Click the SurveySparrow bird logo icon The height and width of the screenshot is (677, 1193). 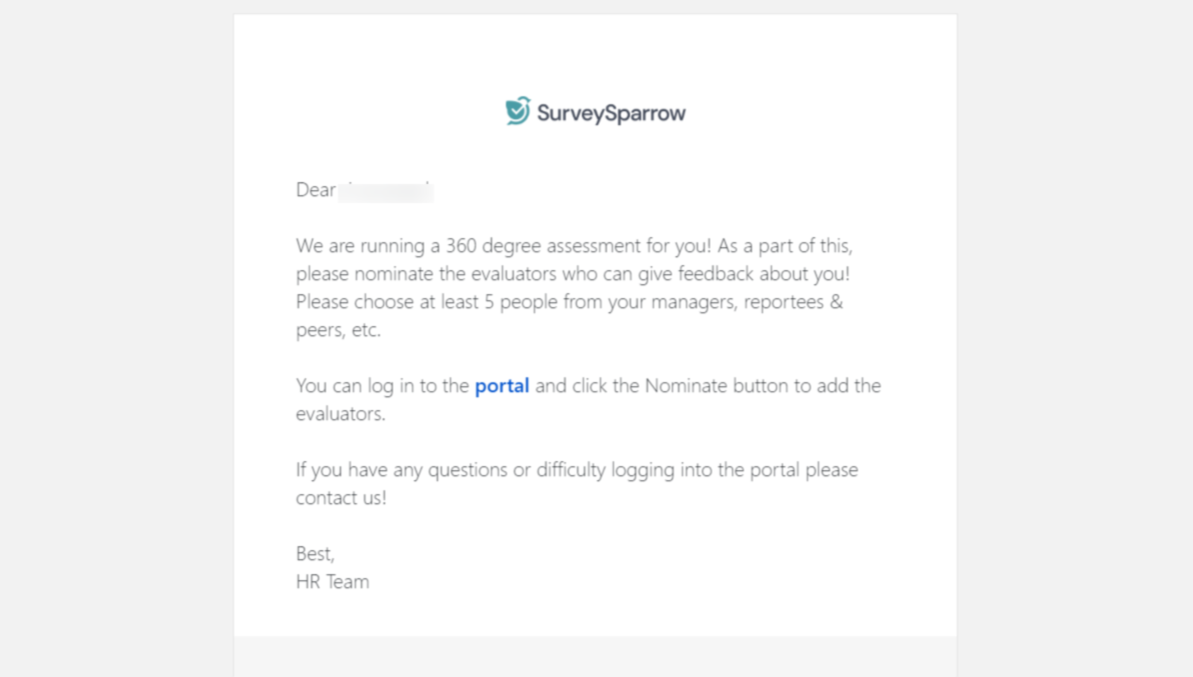click(x=517, y=111)
